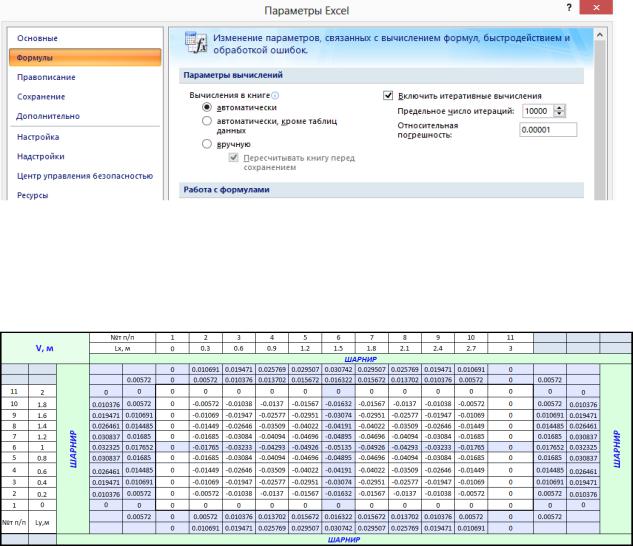Go to the Дополнительно category

pyautogui.click(x=46, y=116)
